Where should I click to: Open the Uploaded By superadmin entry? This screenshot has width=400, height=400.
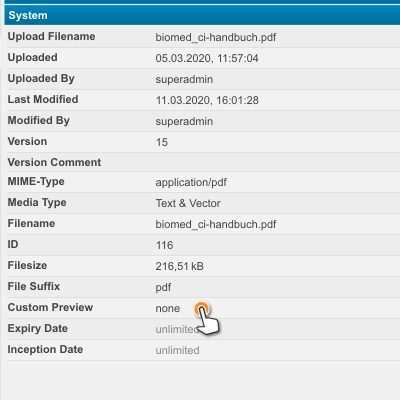(184, 79)
